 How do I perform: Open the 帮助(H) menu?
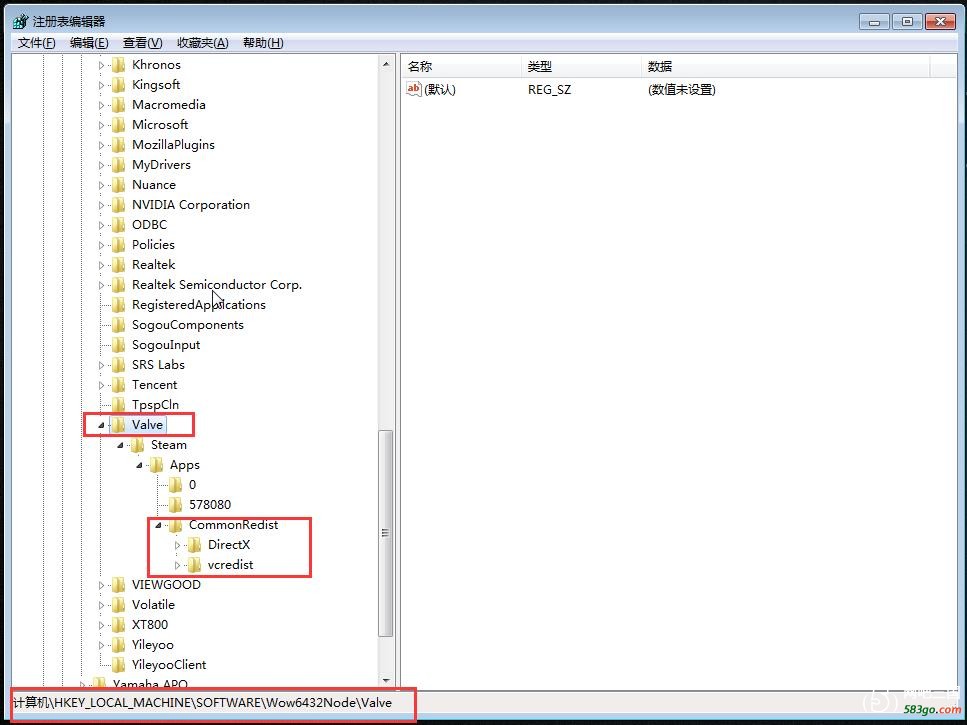tap(263, 43)
